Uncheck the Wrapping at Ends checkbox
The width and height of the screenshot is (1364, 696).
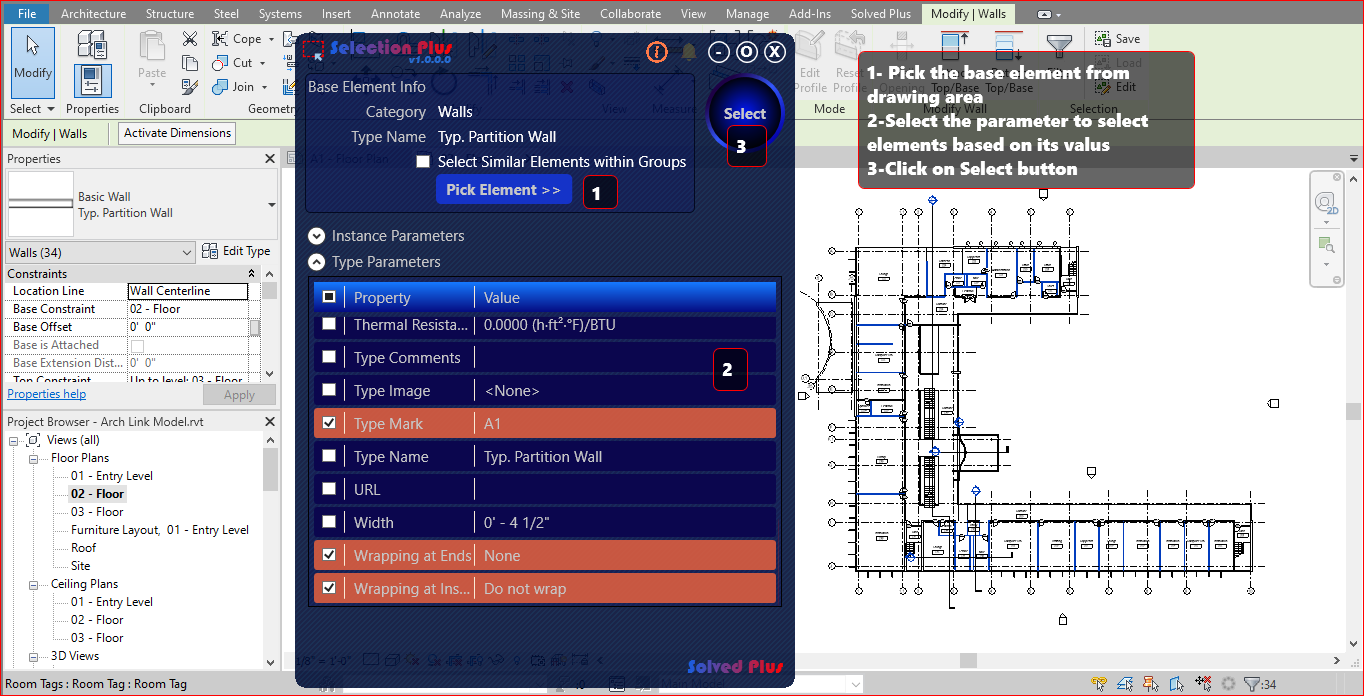[x=329, y=555]
